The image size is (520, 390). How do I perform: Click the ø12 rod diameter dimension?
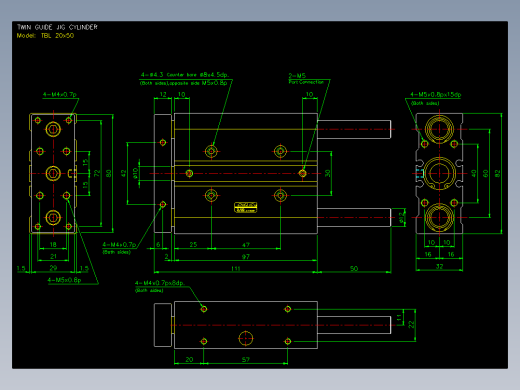[401, 218]
